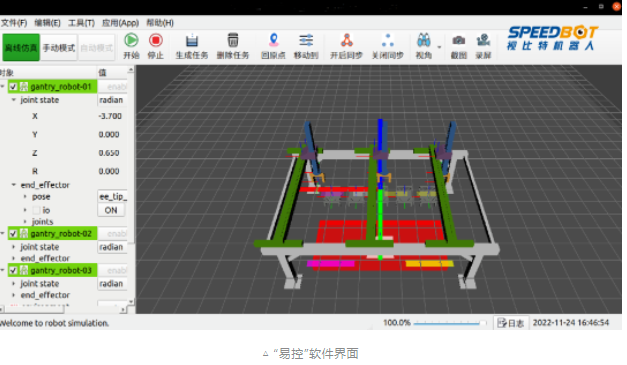Image resolution: width=627 pixels, height=365 pixels.
Task: Expand joint state under gantry_robot-02
Action: pyautogui.click(x=14, y=247)
